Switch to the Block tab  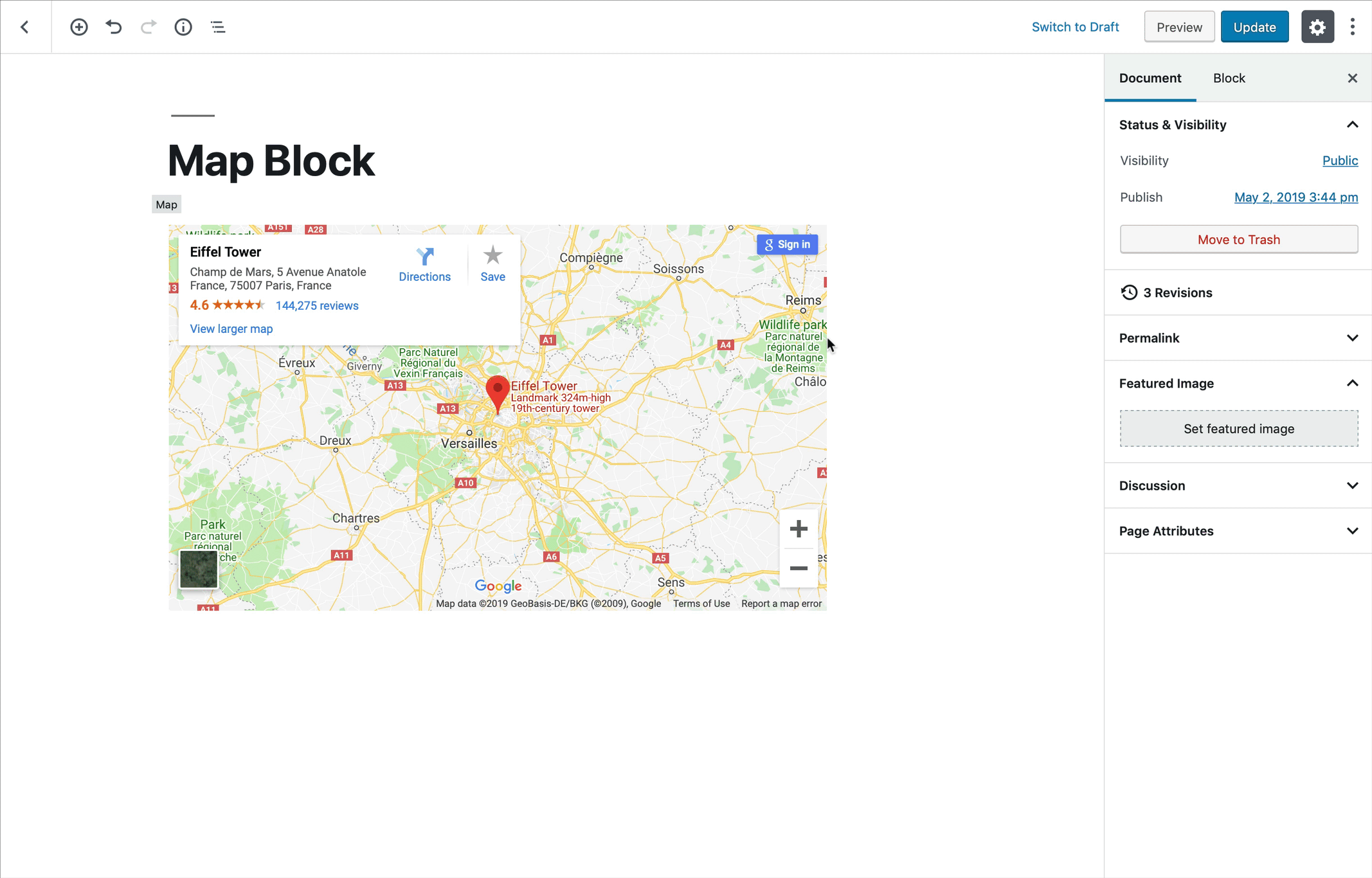[x=1229, y=78]
